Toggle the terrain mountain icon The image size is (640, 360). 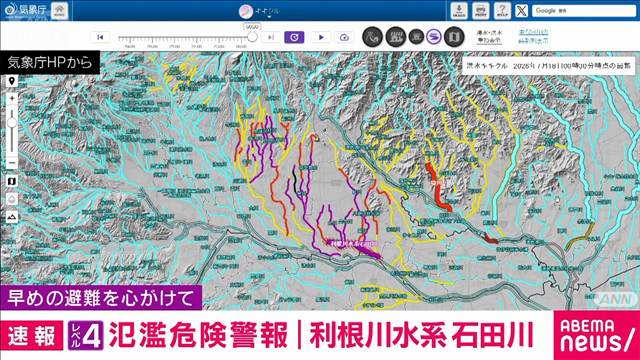point(12,217)
